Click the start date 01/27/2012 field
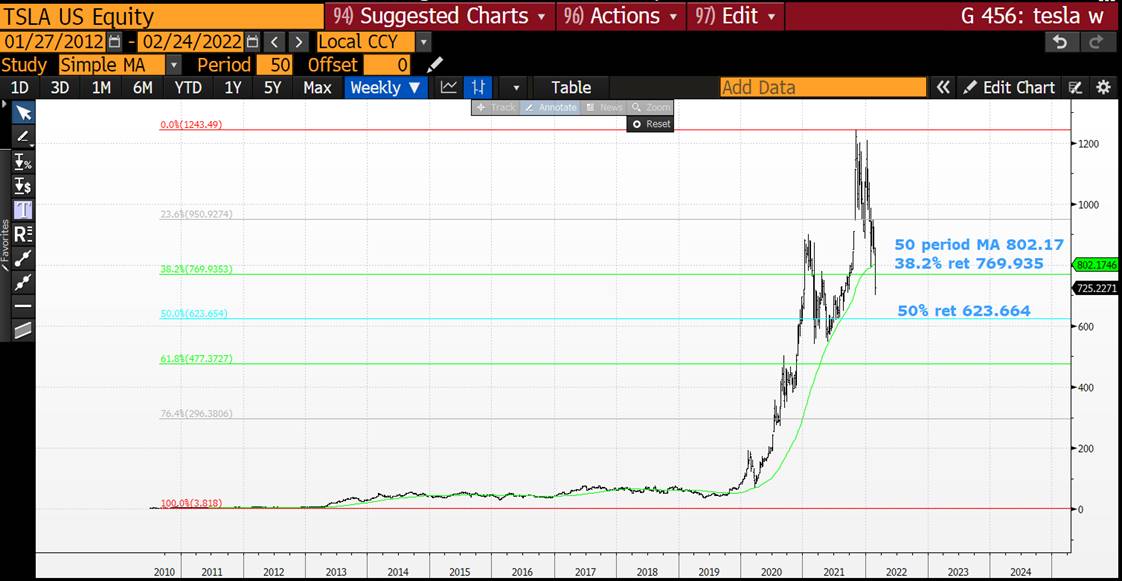This screenshot has width=1122, height=581. pyautogui.click(x=54, y=42)
